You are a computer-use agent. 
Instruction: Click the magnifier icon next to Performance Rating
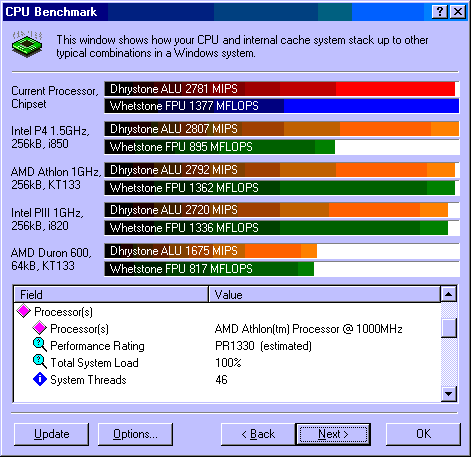pyautogui.click(x=40, y=345)
